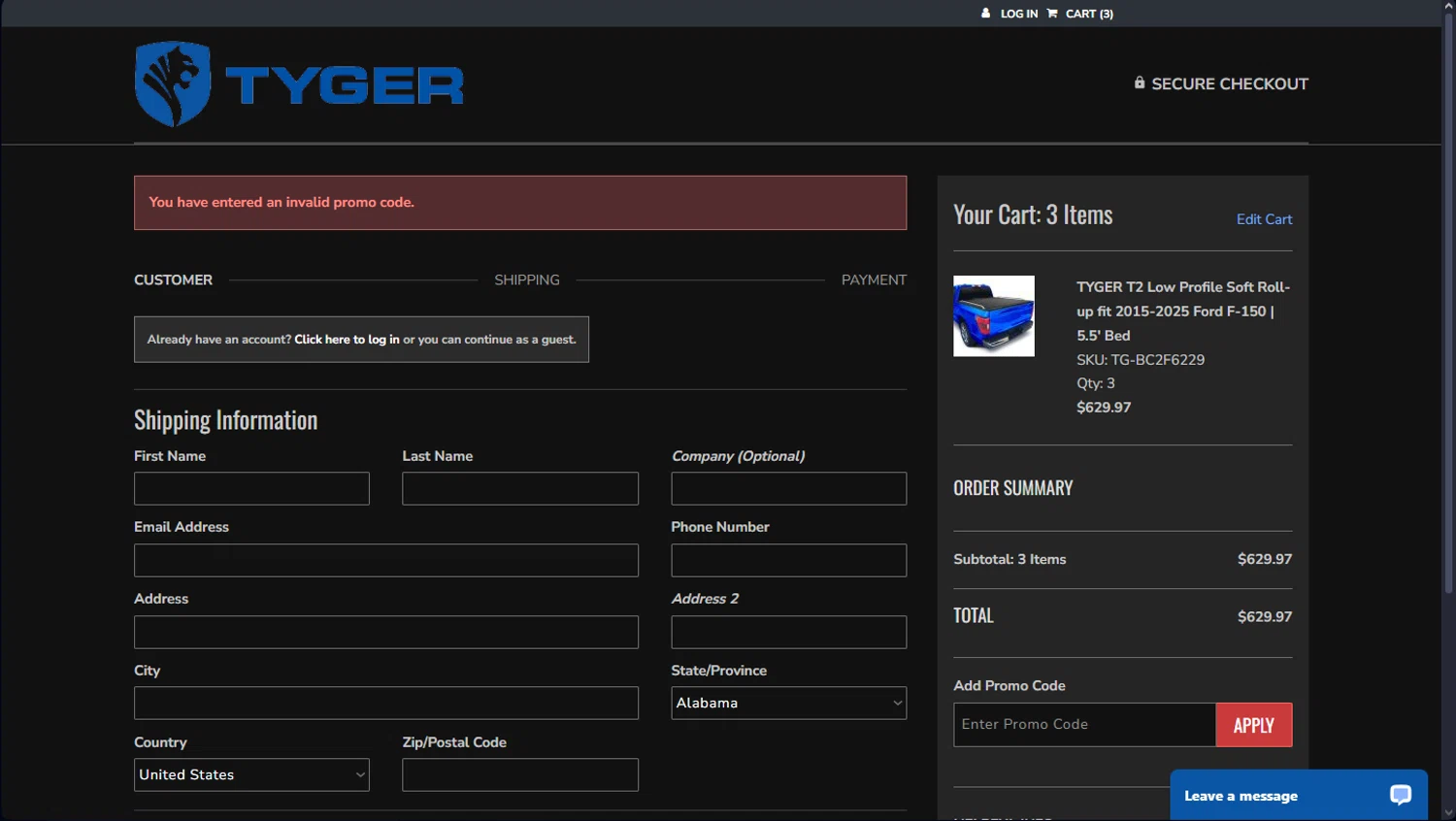The width and height of the screenshot is (1456, 821).
Task: Click the Shipping Information heading
Action: pyautogui.click(x=225, y=420)
